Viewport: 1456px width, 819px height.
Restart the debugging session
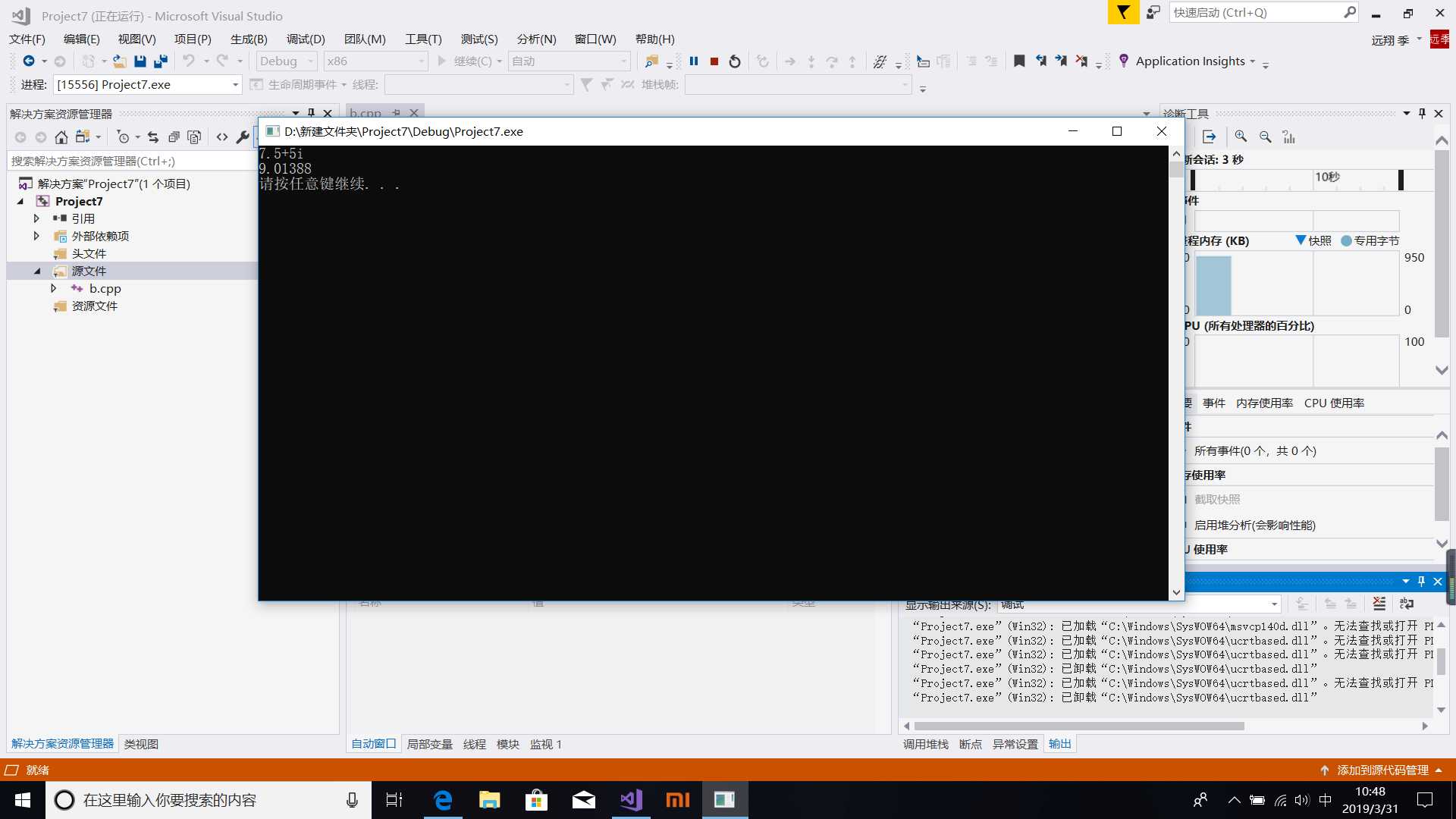point(734,61)
